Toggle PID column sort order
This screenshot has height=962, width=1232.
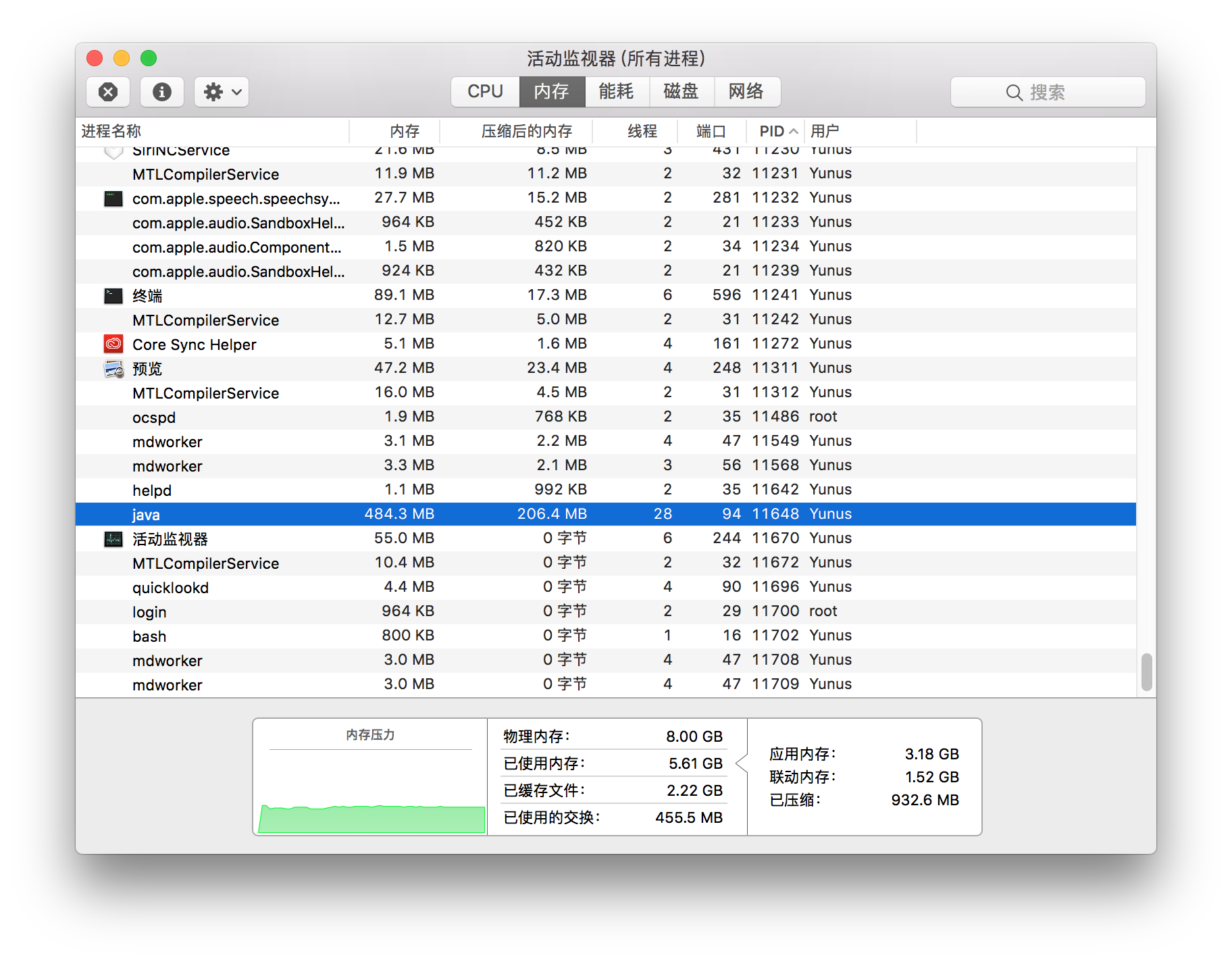pyautogui.click(x=775, y=131)
